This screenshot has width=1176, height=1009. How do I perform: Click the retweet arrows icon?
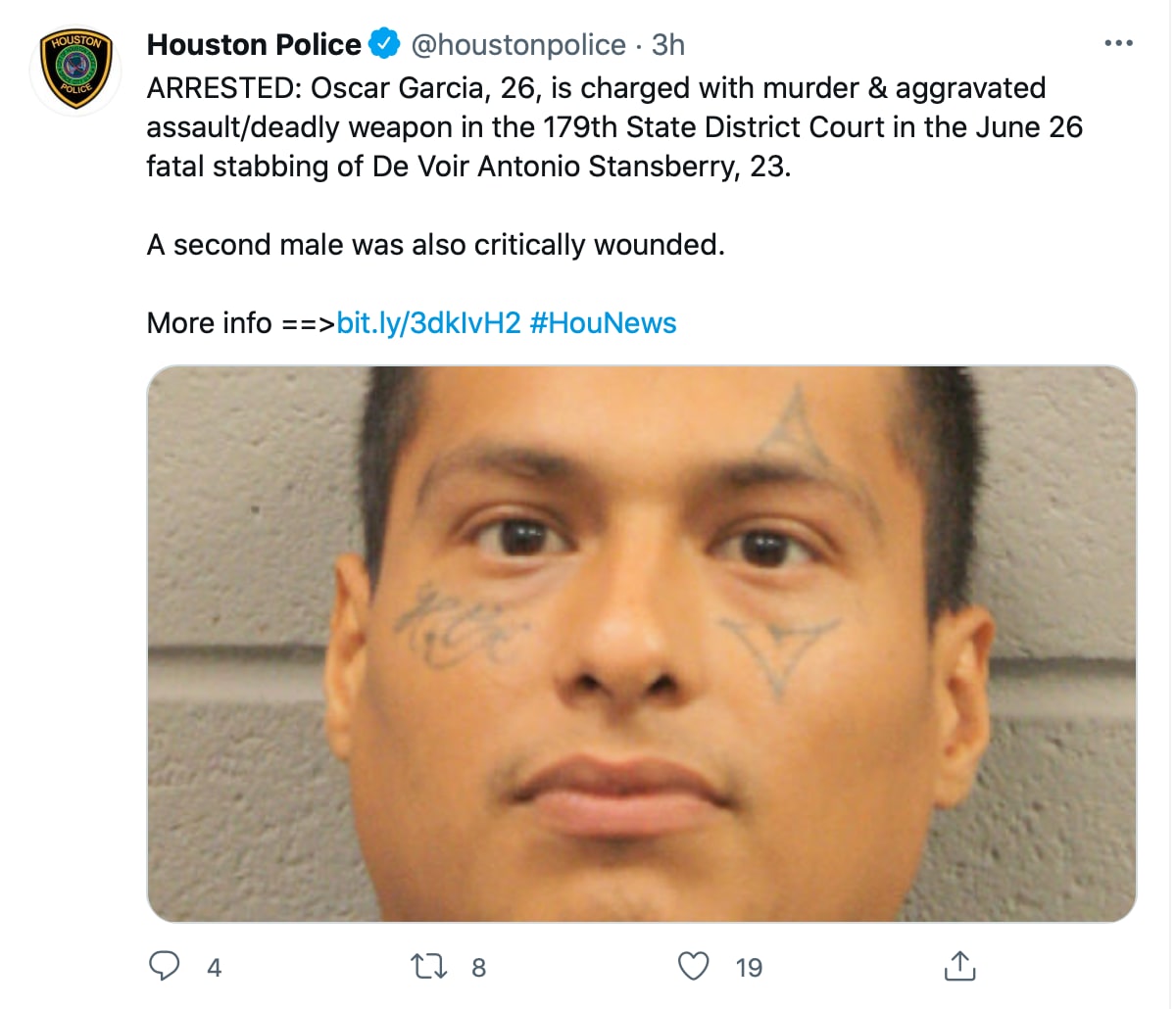click(x=428, y=967)
